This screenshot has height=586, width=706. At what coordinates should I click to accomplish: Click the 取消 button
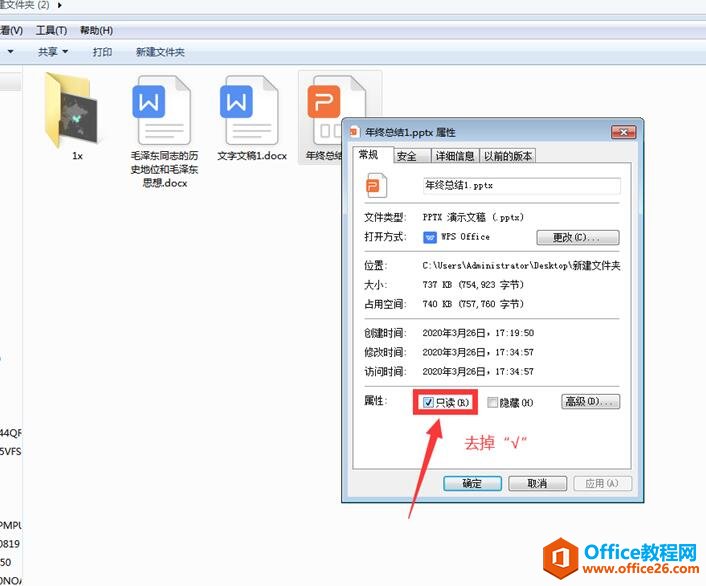(x=537, y=483)
